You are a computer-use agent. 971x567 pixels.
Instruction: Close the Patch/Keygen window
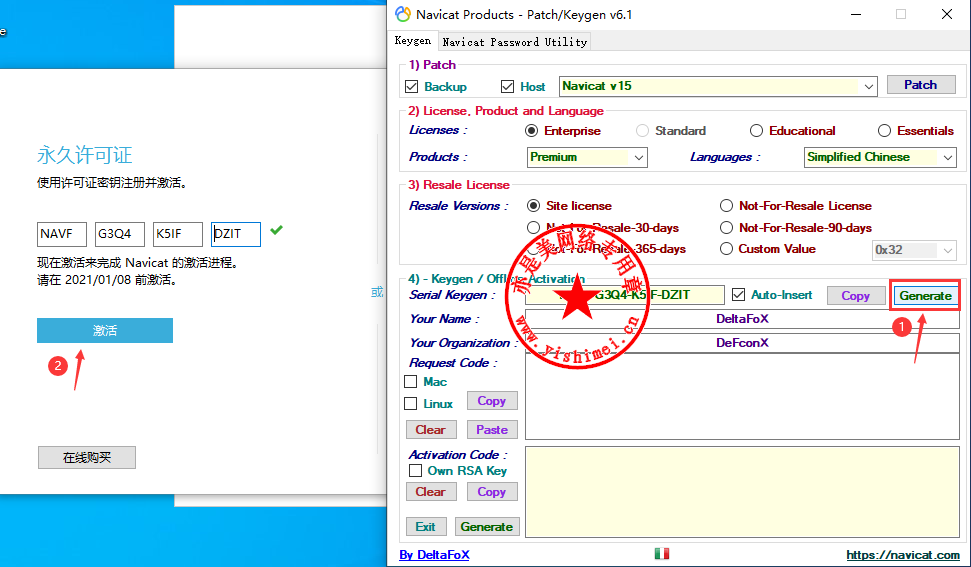[x=946, y=14]
